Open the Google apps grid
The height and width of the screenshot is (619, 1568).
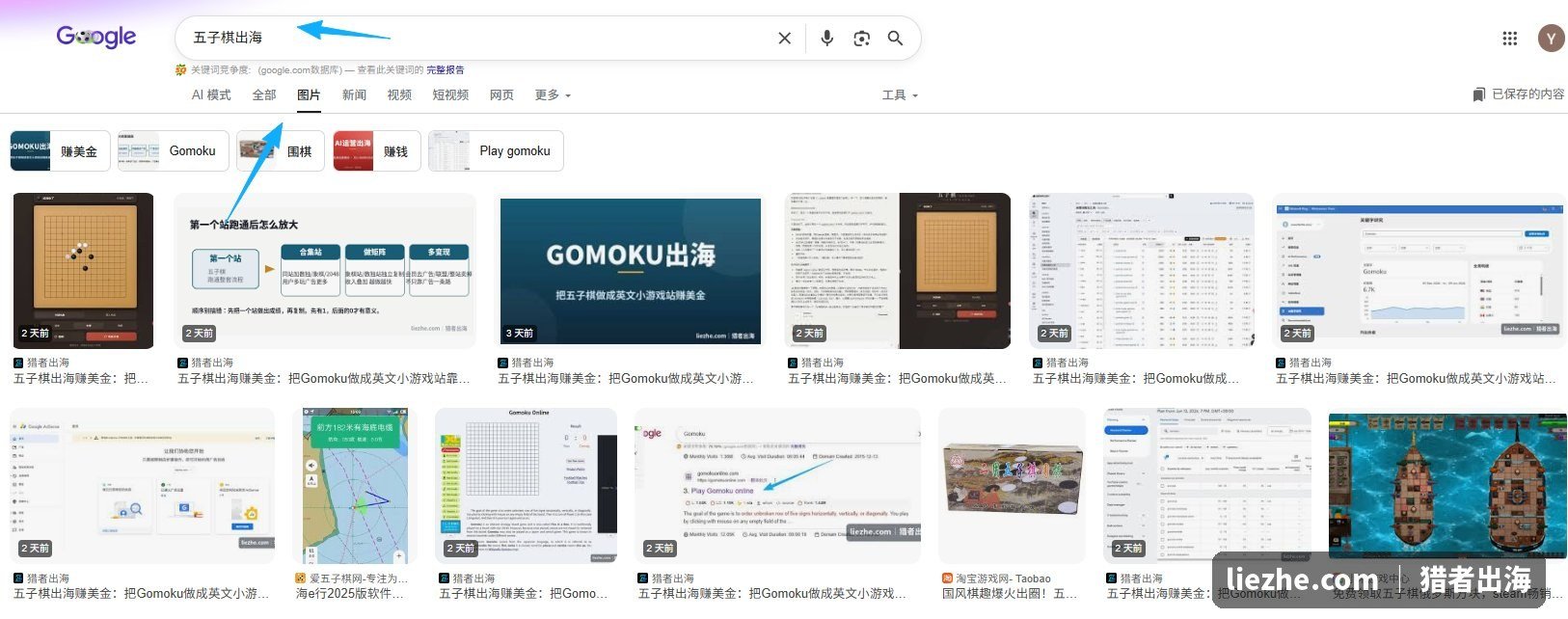click(x=1510, y=38)
